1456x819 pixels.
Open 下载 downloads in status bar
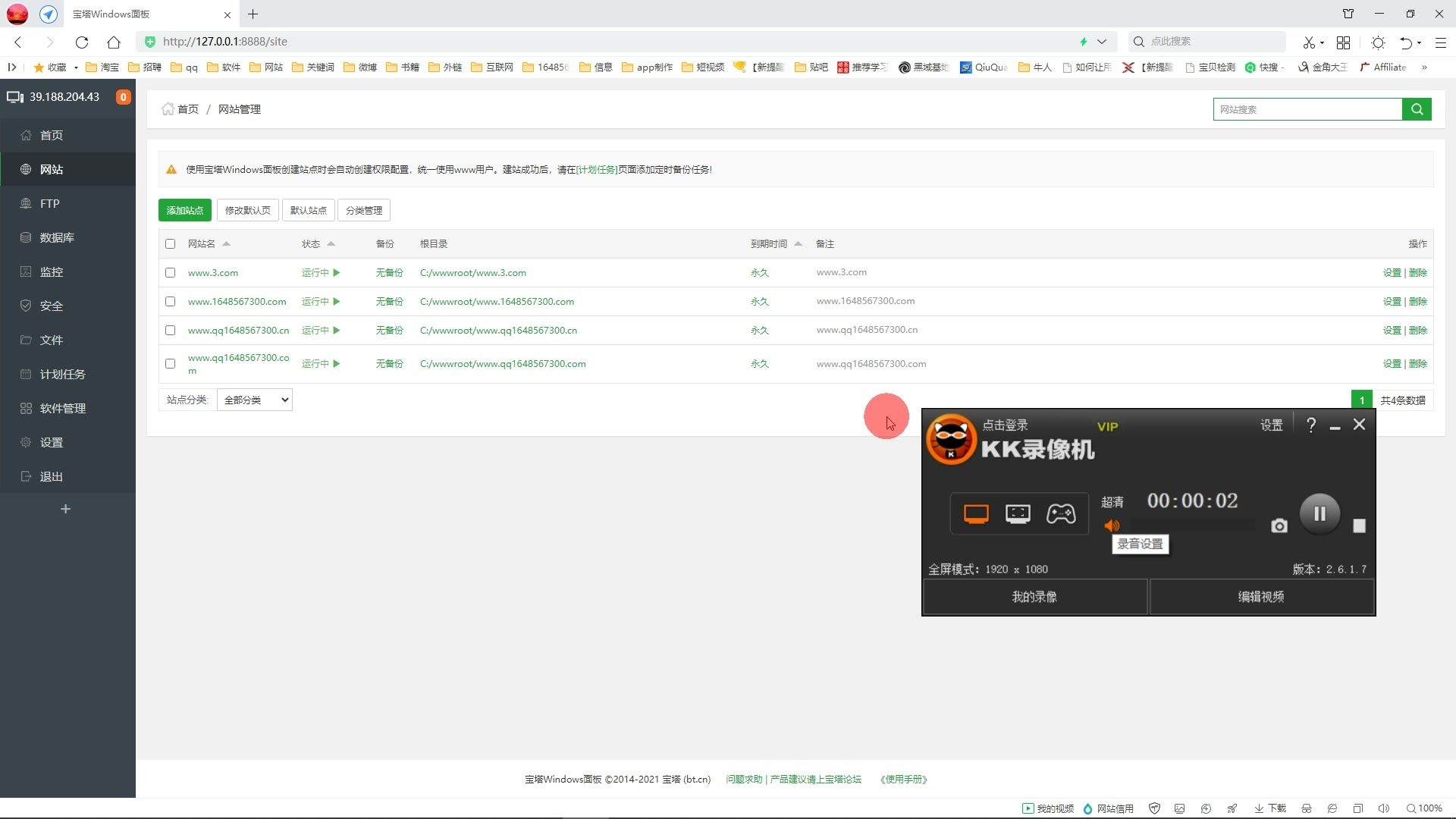(1270, 808)
